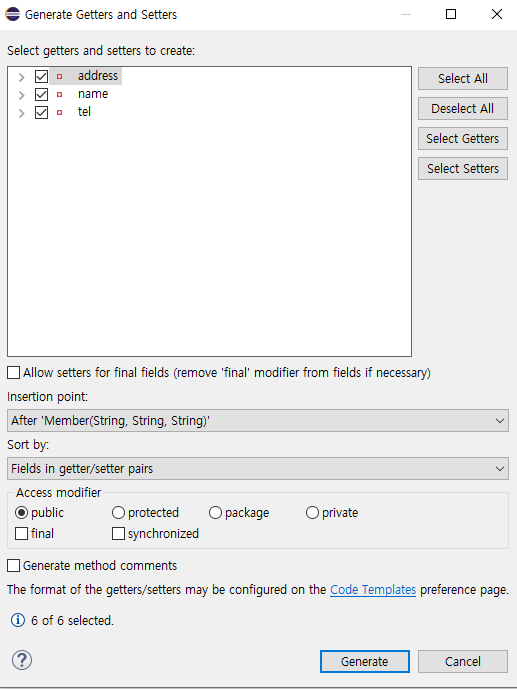Click the private field icon beside address

pyautogui.click(x=59, y=76)
